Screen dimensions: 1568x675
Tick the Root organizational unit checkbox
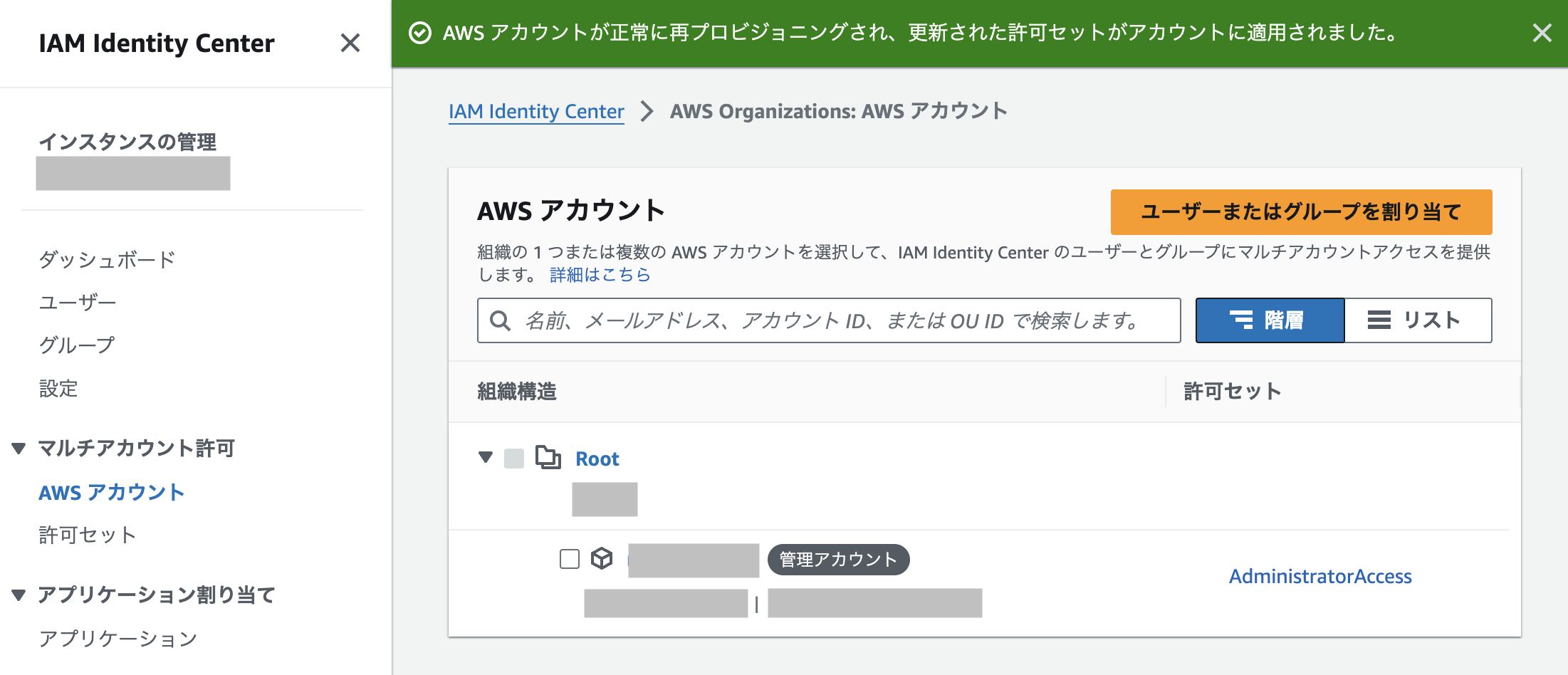pyautogui.click(x=514, y=459)
